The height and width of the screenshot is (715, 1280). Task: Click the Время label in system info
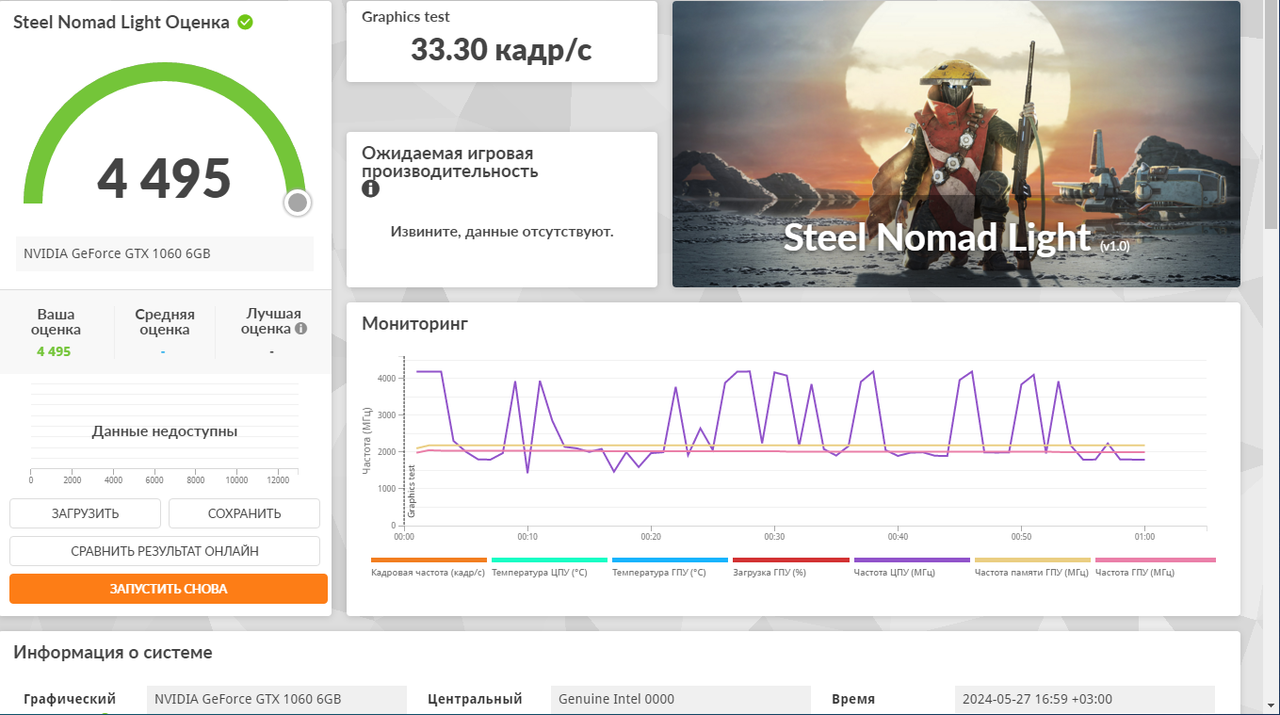coord(853,699)
